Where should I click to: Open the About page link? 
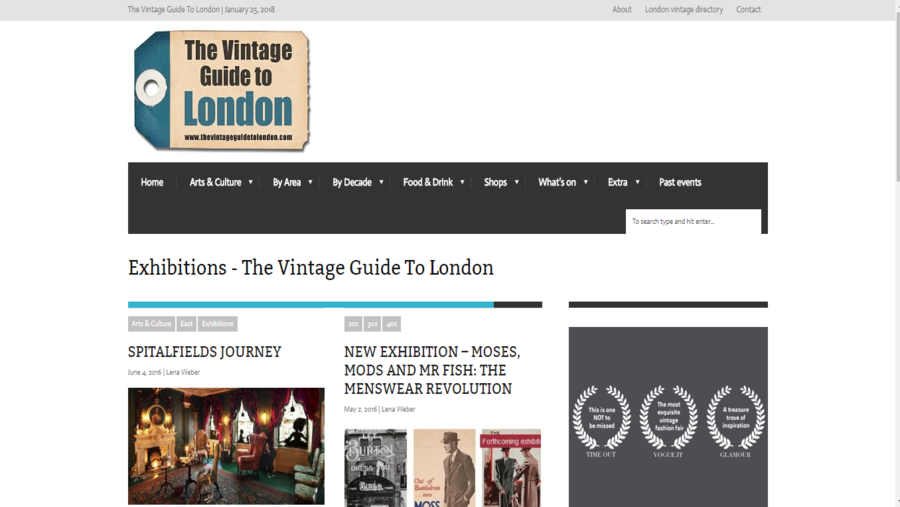point(622,9)
